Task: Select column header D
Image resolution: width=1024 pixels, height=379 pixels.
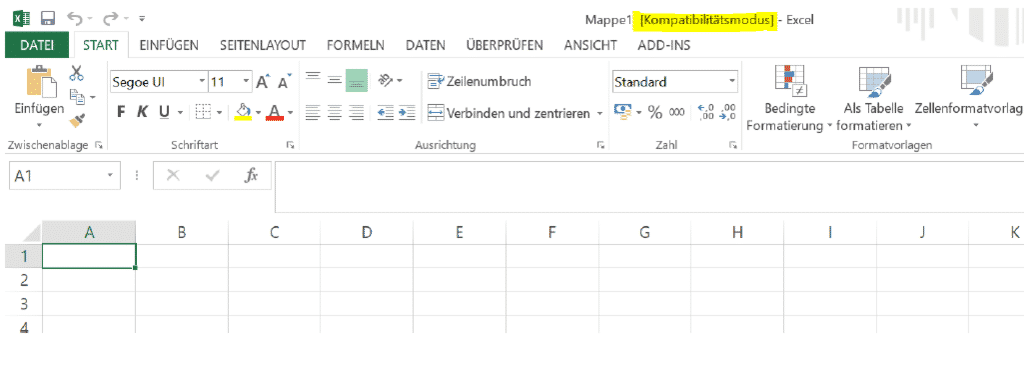Action: point(366,232)
